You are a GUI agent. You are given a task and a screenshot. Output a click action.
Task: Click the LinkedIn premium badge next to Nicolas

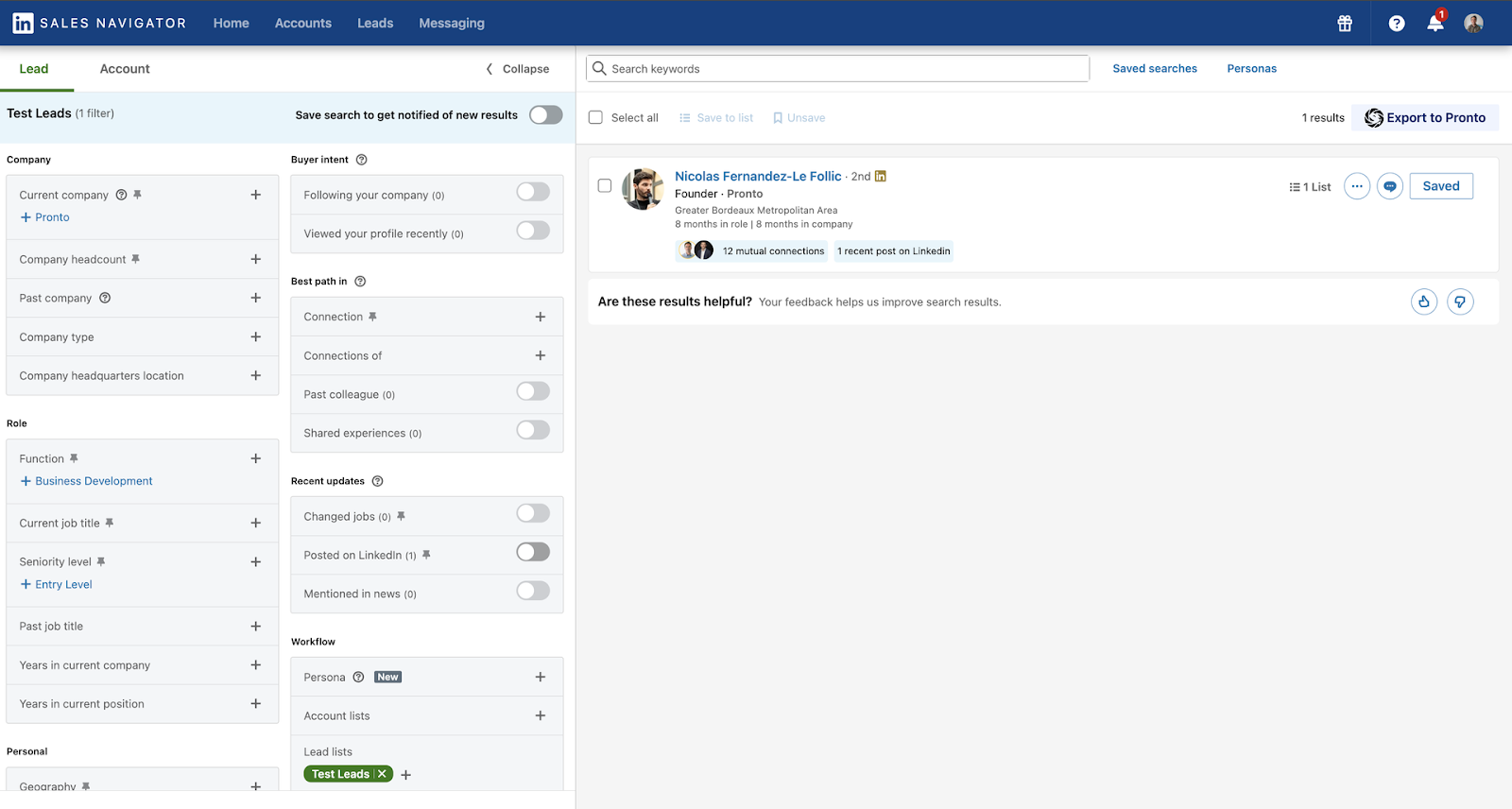click(x=881, y=176)
